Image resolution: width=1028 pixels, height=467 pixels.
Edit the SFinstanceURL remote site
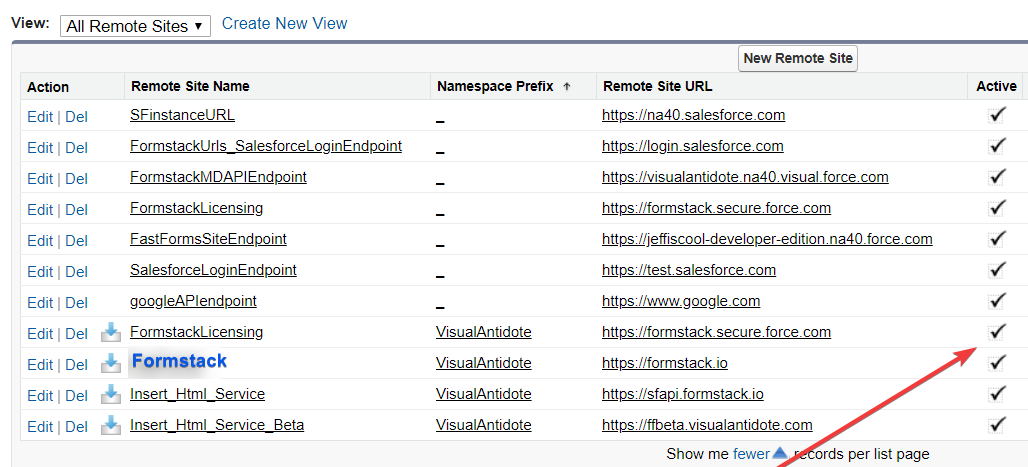click(x=40, y=116)
